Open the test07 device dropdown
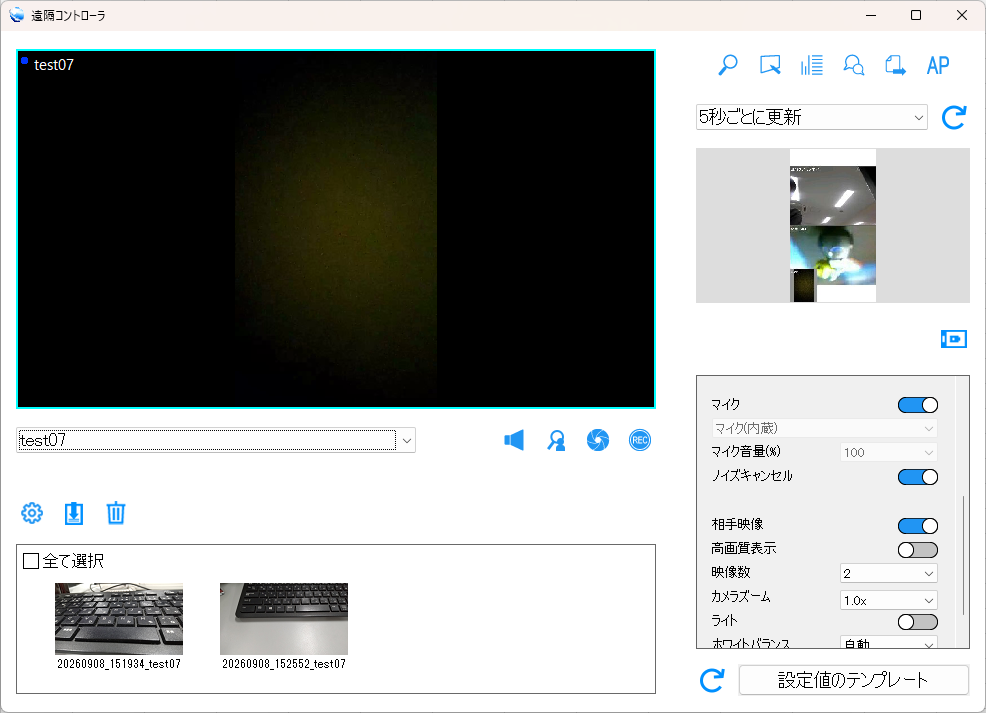This screenshot has width=986, height=713. pyautogui.click(x=216, y=440)
